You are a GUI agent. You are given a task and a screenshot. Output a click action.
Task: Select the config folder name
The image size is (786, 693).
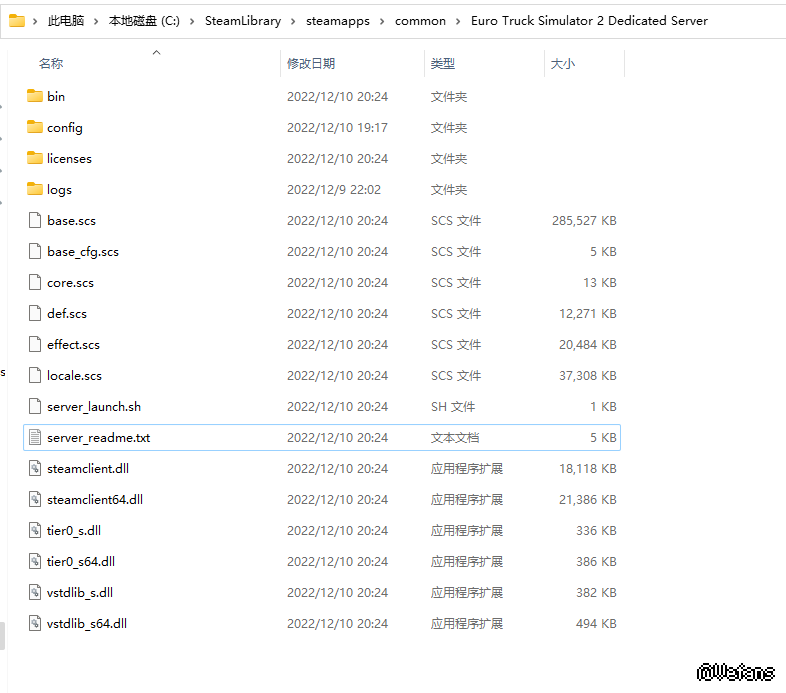[65, 128]
